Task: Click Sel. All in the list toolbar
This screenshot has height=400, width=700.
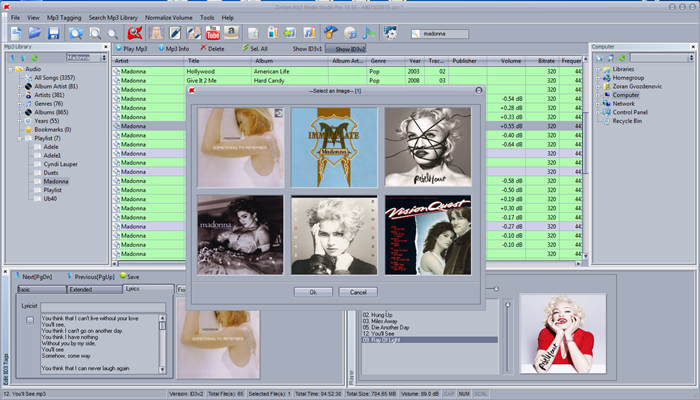Action: 255,49
